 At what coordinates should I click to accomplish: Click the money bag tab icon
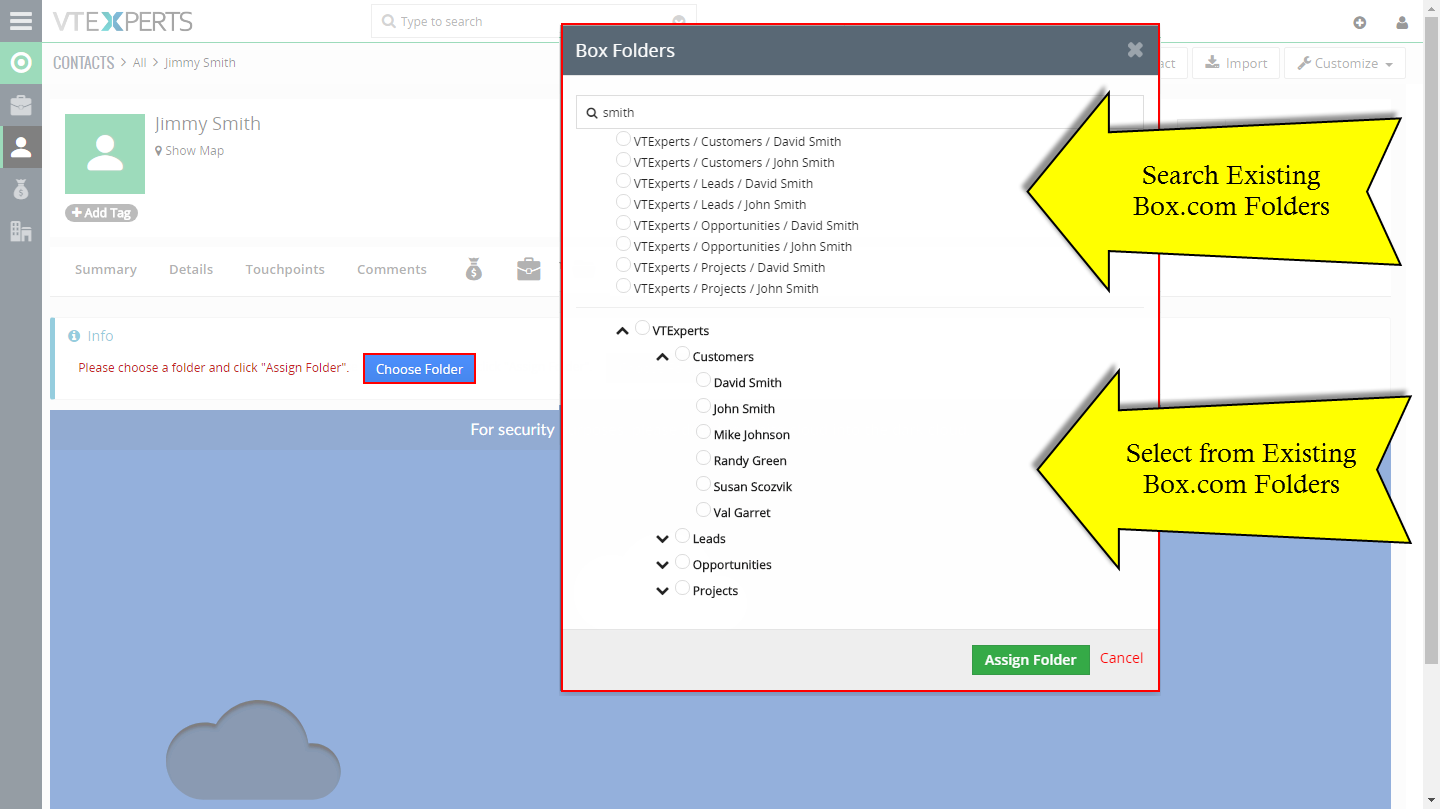(x=474, y=269)
